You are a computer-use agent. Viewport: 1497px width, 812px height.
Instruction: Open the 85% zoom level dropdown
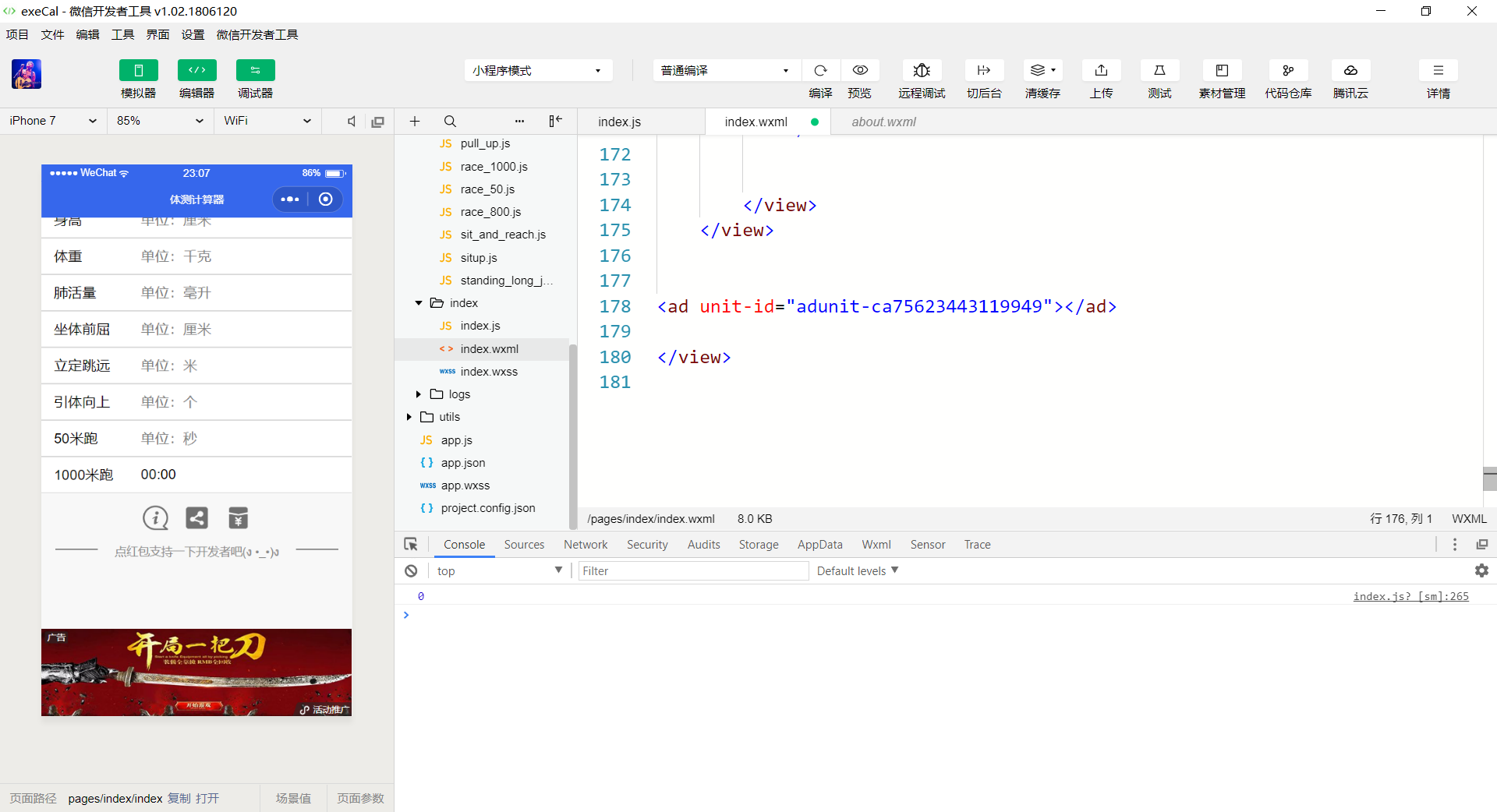160,121
